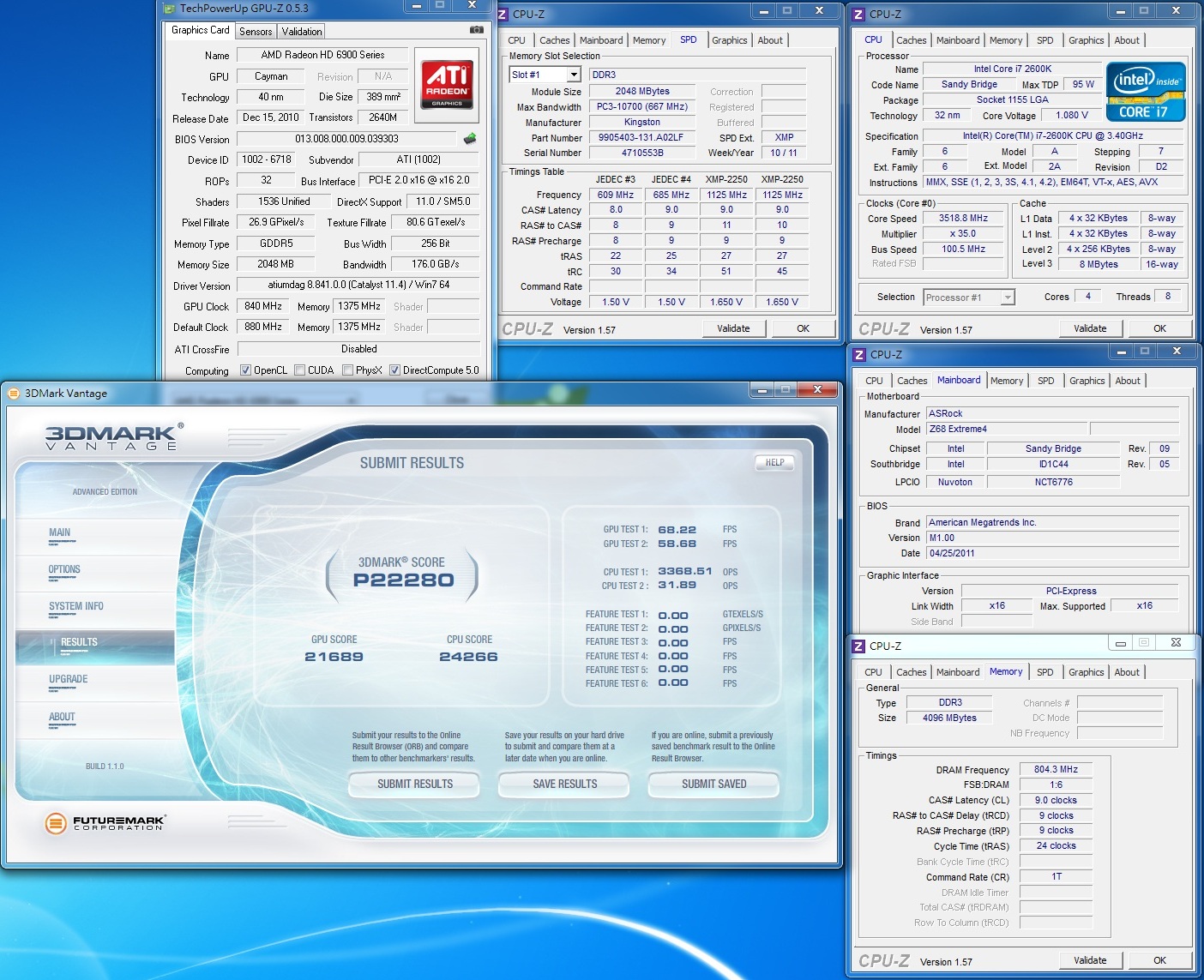Click the Driver Version field in GPU-Z
This screenshot has height=980, width=1204.
[x=358, y=285]
